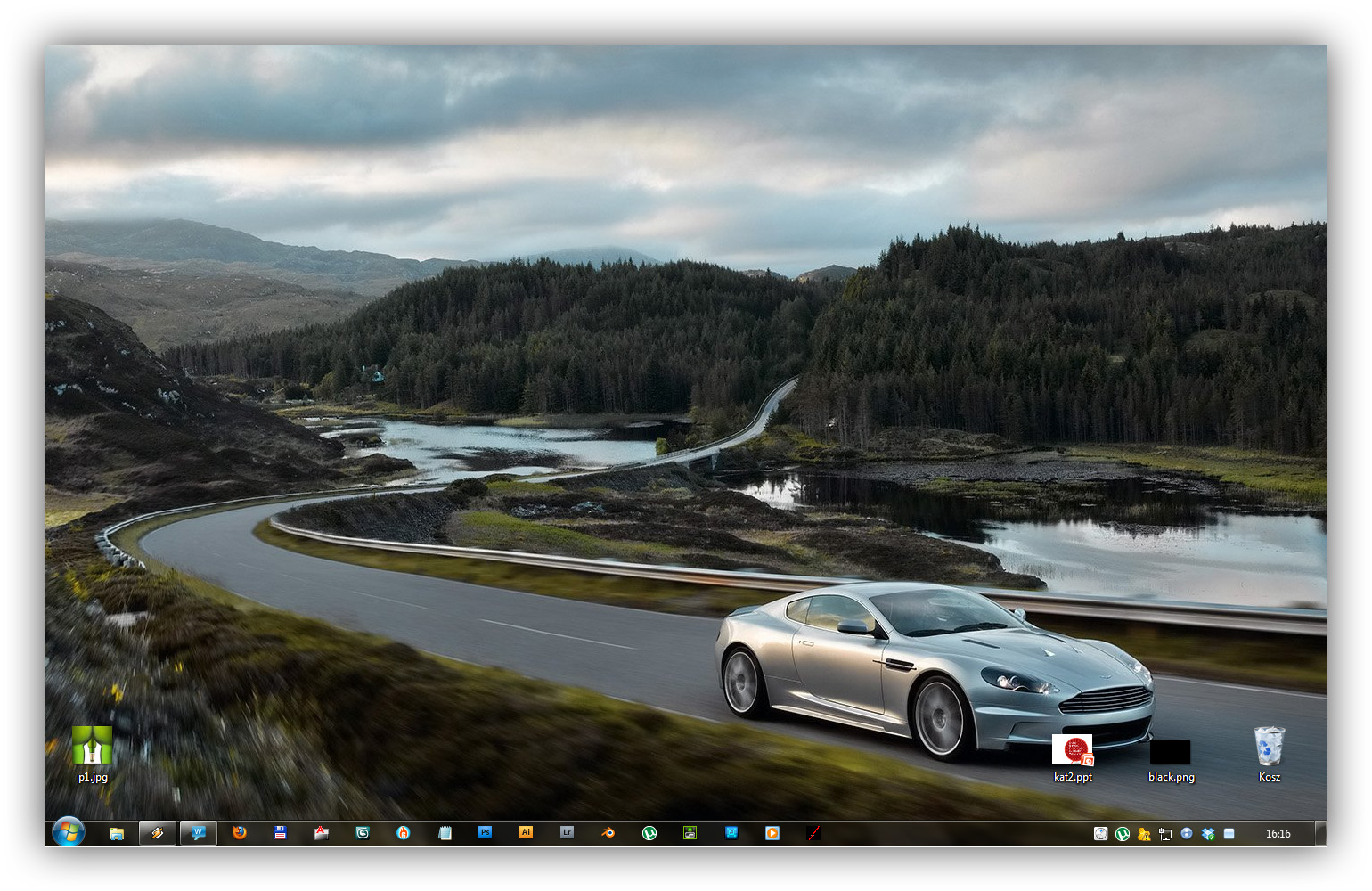Open Adobe Lightroom from the taskbar
The width and height of the screenshot is (1372, 891).
tap(567, 833)
